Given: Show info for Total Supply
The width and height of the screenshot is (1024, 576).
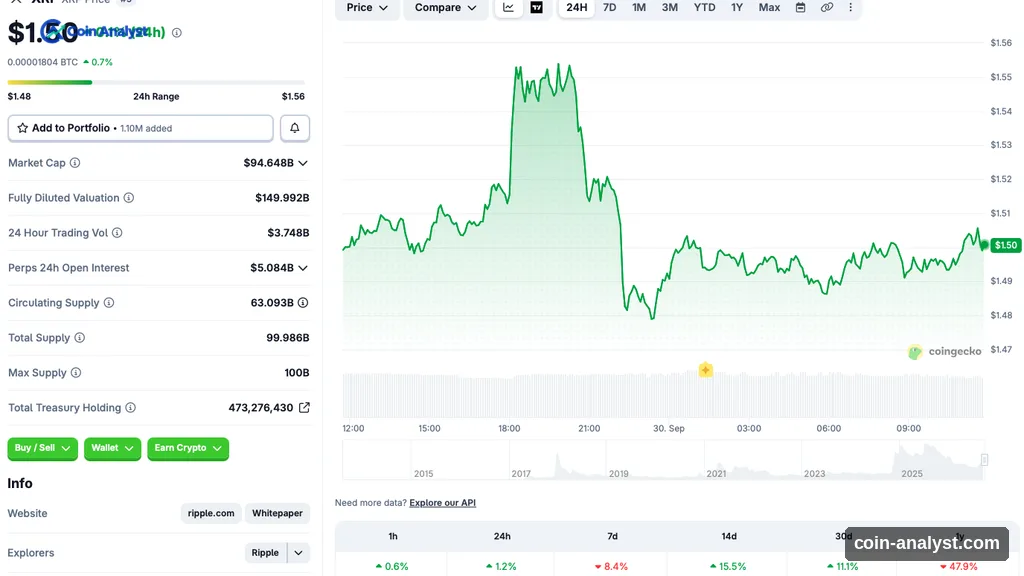Looking at the screenshot, I should [x=80, y=338].
